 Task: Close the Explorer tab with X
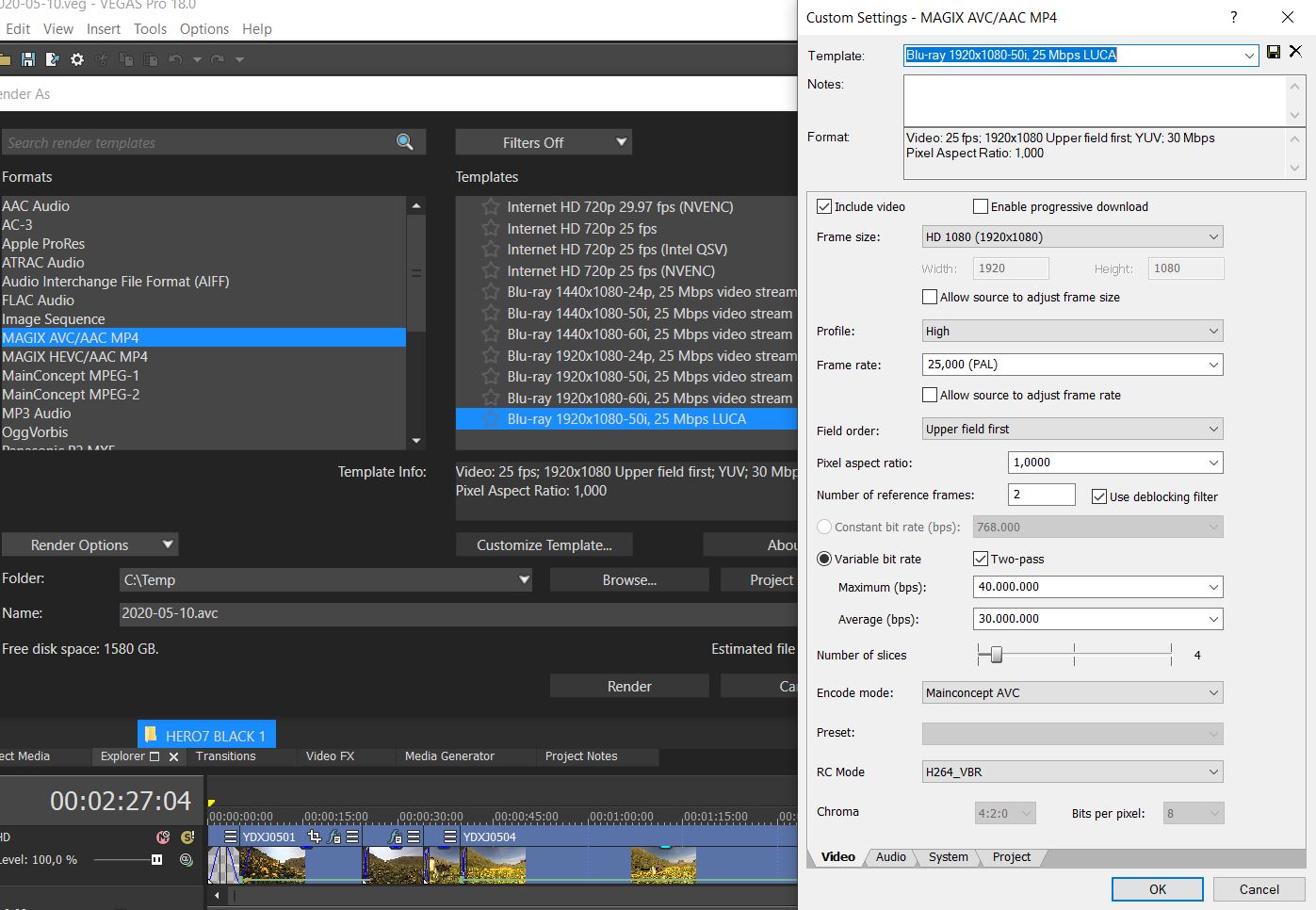tap(173, 756)
